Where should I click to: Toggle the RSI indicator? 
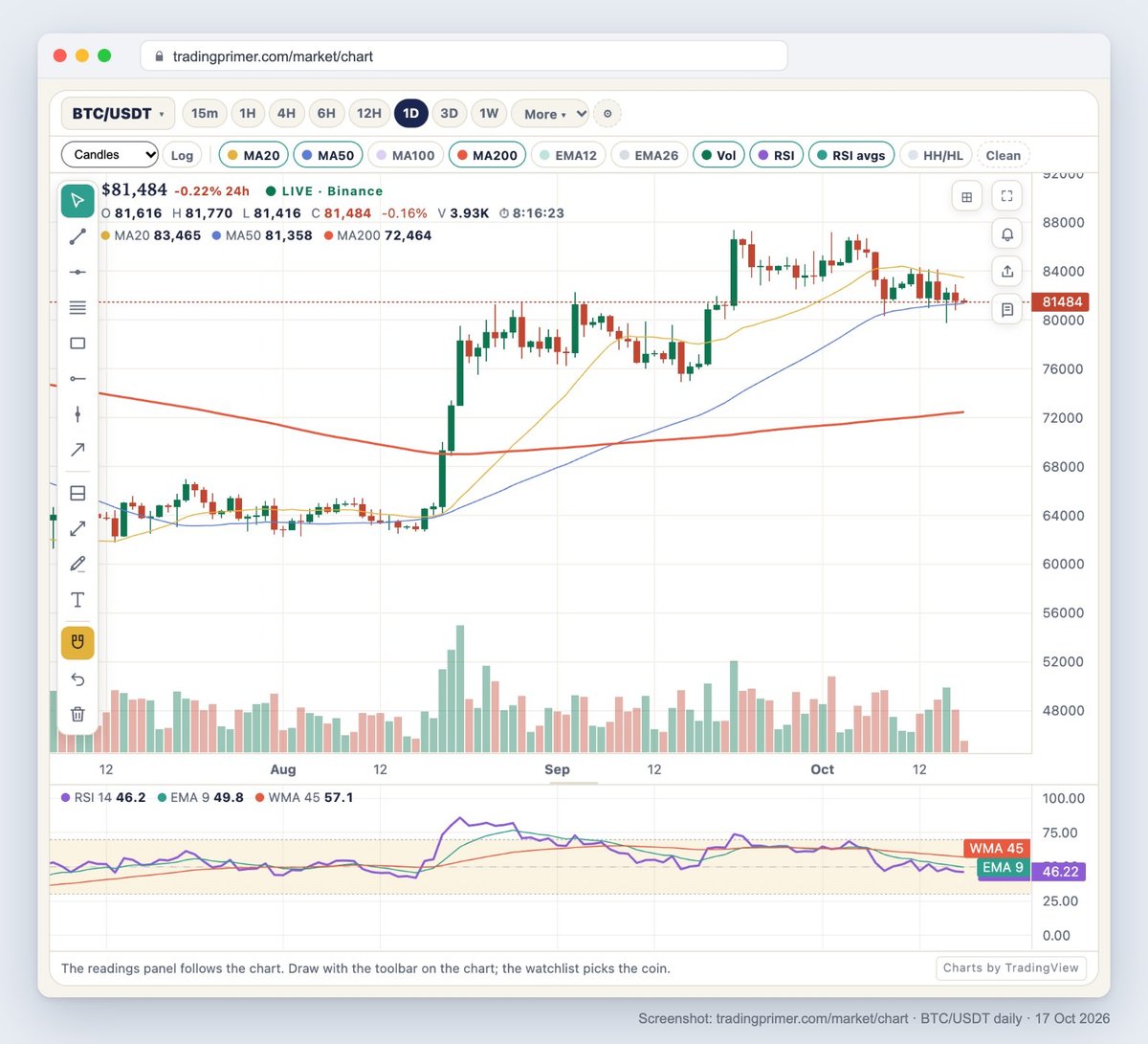pos(776,155)
